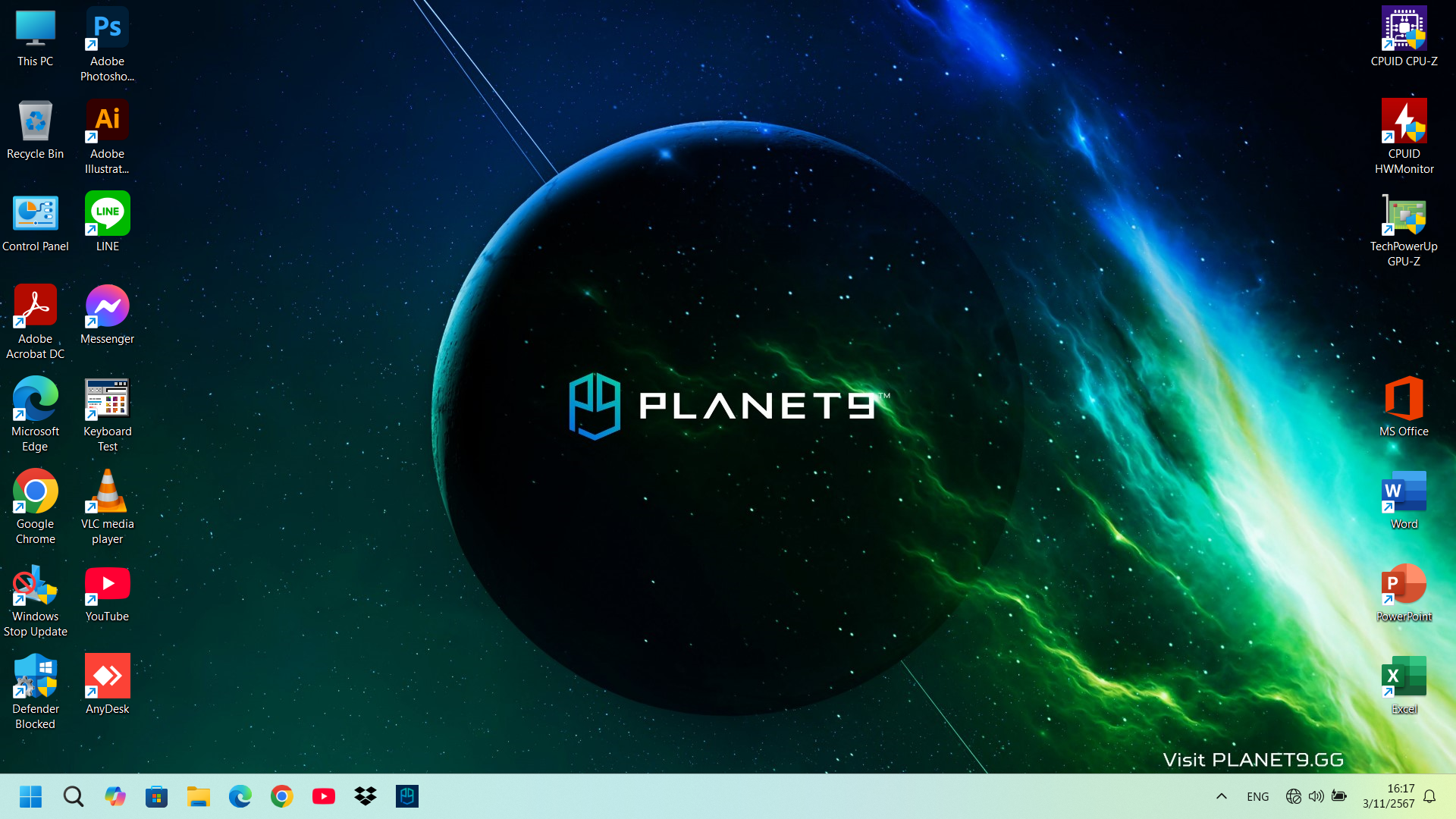The height and width of the screenshot is (819, 1456).
Task: Open Control Panel desktop icon
Action: (x=35, y=222)
